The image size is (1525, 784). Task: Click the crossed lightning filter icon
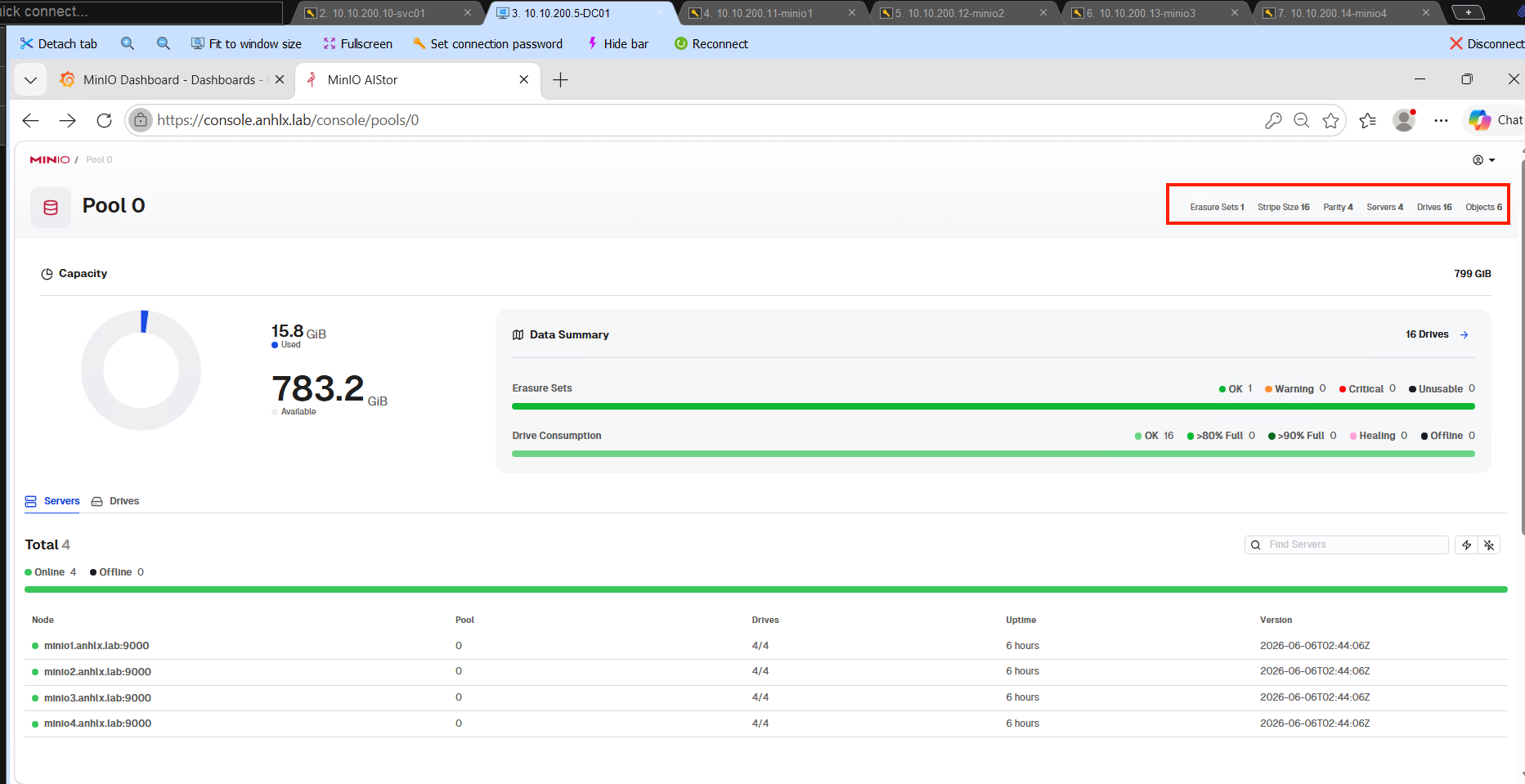pyautogui.click(x=1490, y=545)
